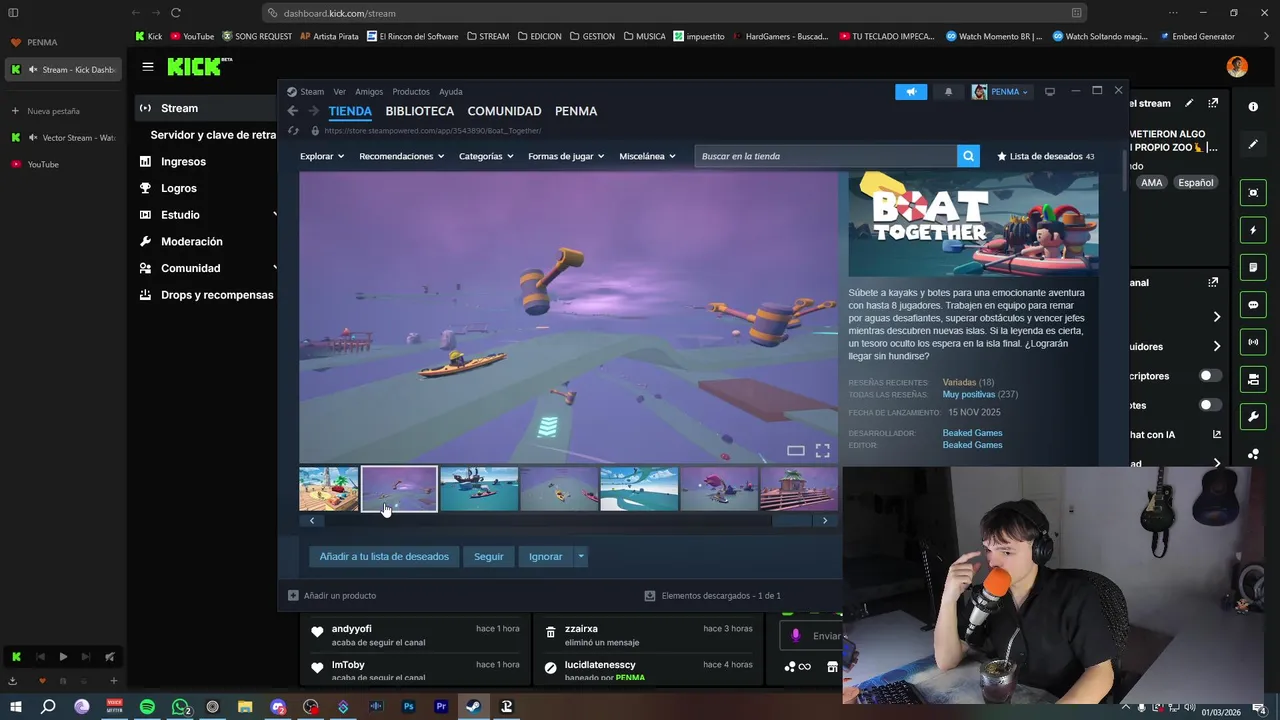Image resolution: width=1280 pixels, height=720 pixels.
Task: Open Lista de deseados
Action: pos(1045,156)
